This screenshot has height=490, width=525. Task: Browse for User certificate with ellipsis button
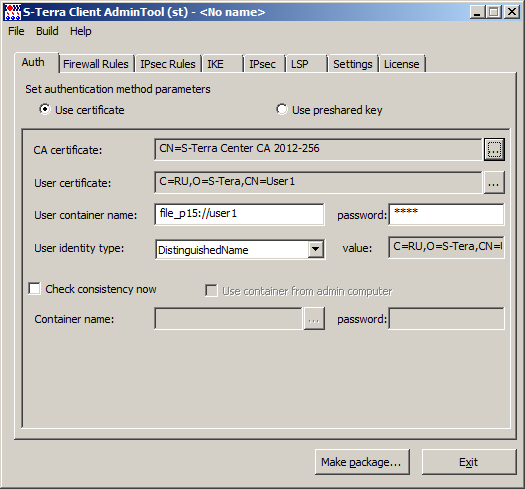[x=494, y=183]
